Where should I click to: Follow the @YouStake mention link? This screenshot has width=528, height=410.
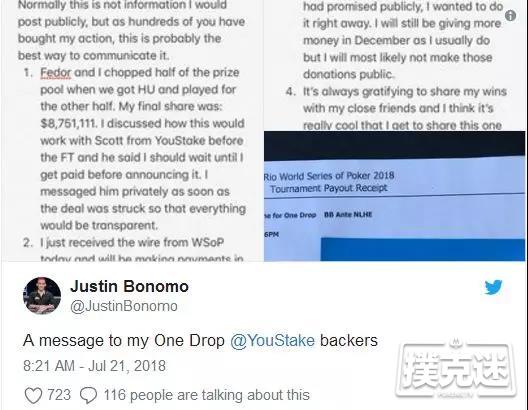click(273, 340)
